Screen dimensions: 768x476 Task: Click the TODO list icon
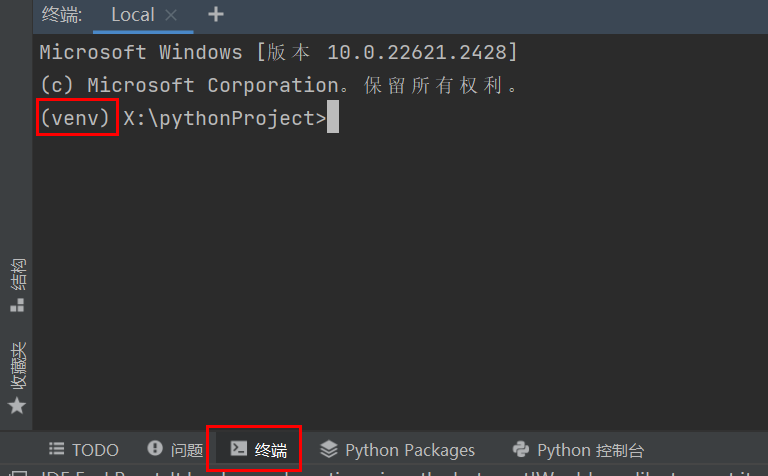pyautogui.click(x=56, y=450)
